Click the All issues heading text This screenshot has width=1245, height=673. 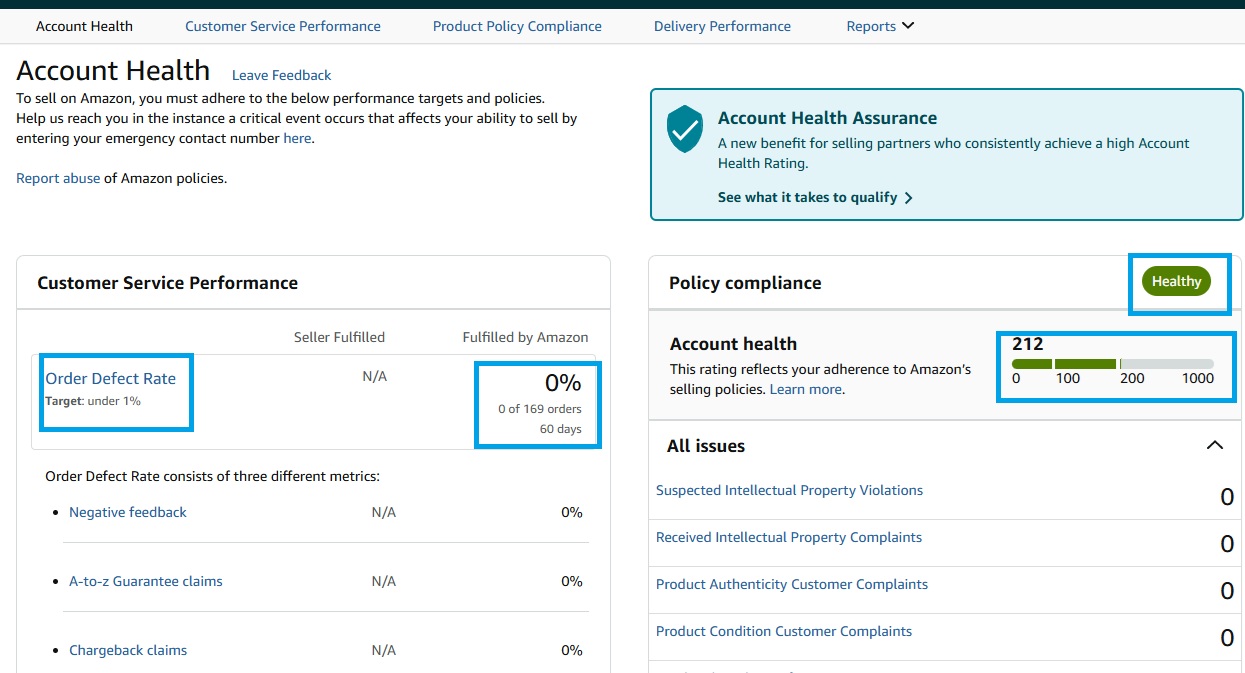(x=706, y=446)
